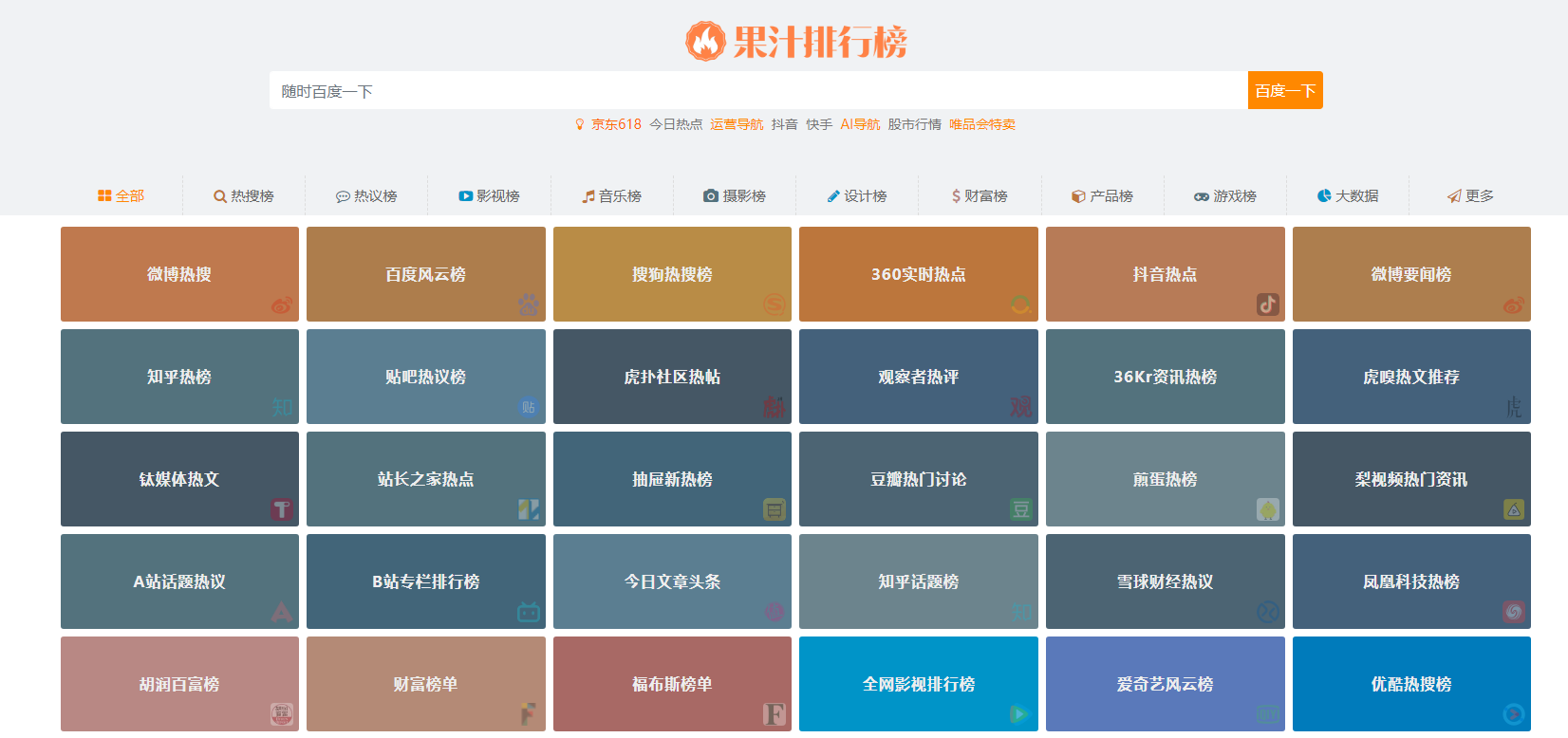Click the AcFun icon on A站话题热议 card

pos(282,612)
